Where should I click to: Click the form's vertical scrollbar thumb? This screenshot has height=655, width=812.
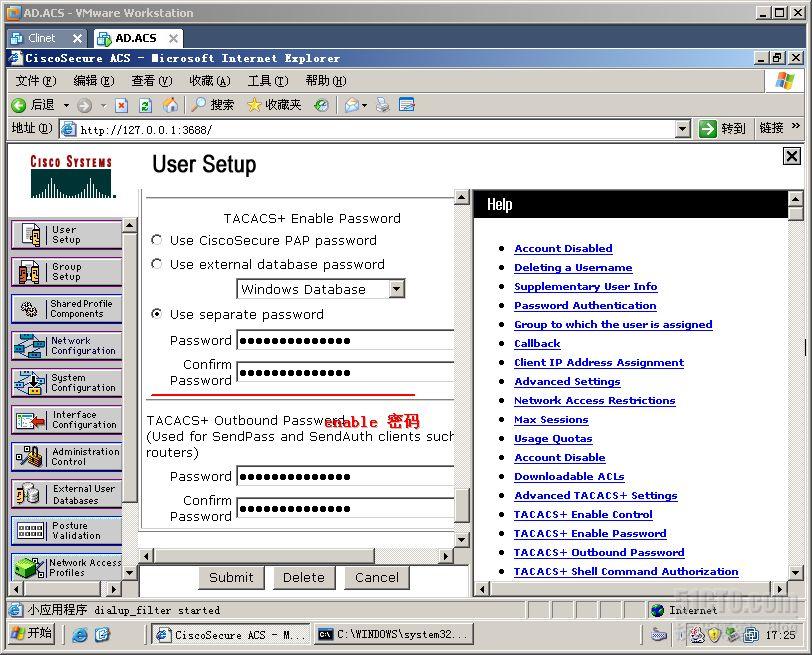(x=462, y=505)
